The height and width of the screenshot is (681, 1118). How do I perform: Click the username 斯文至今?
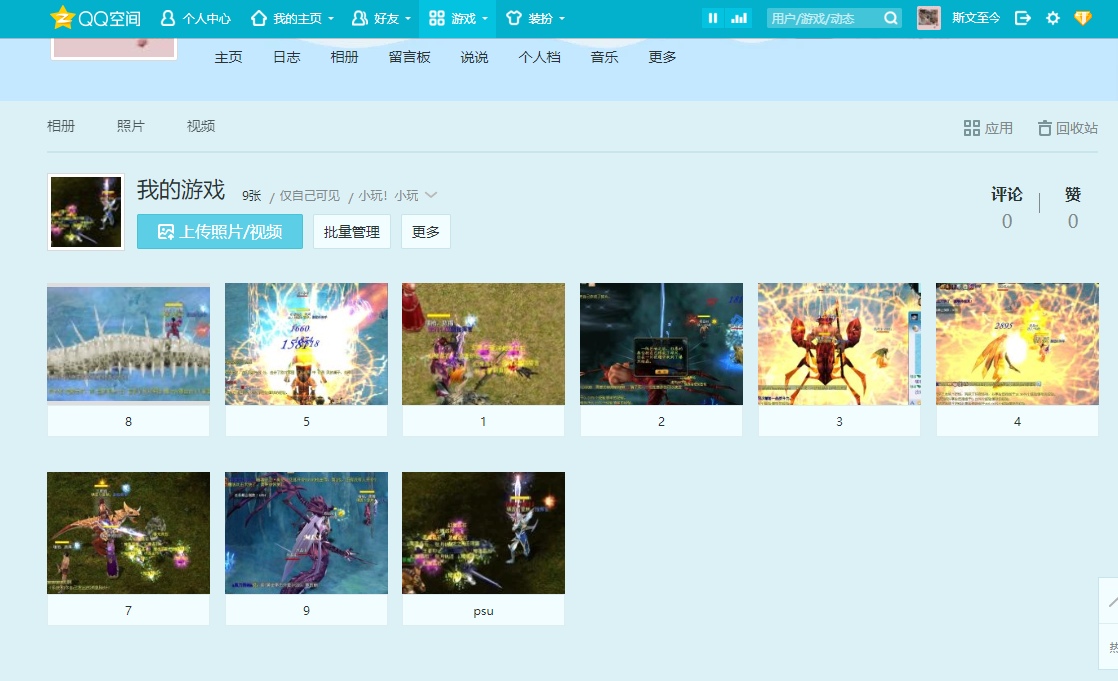point(975,19)
